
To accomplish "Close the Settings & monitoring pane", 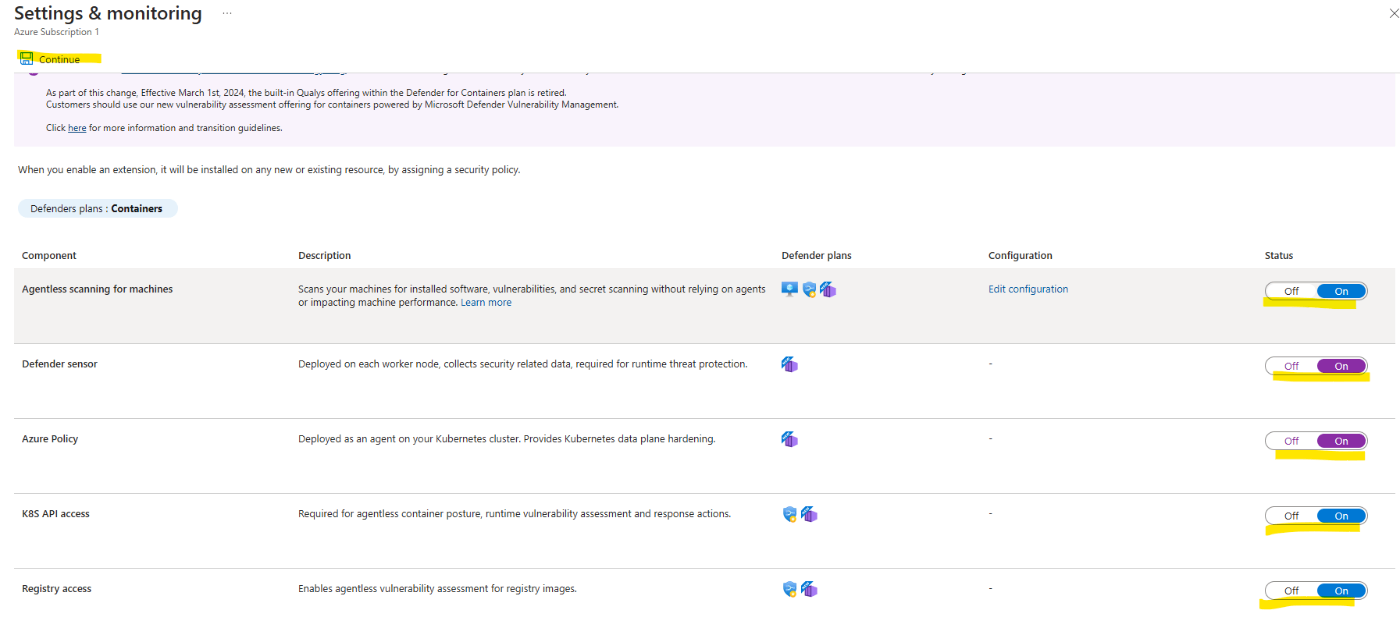I will [1393, 14].
